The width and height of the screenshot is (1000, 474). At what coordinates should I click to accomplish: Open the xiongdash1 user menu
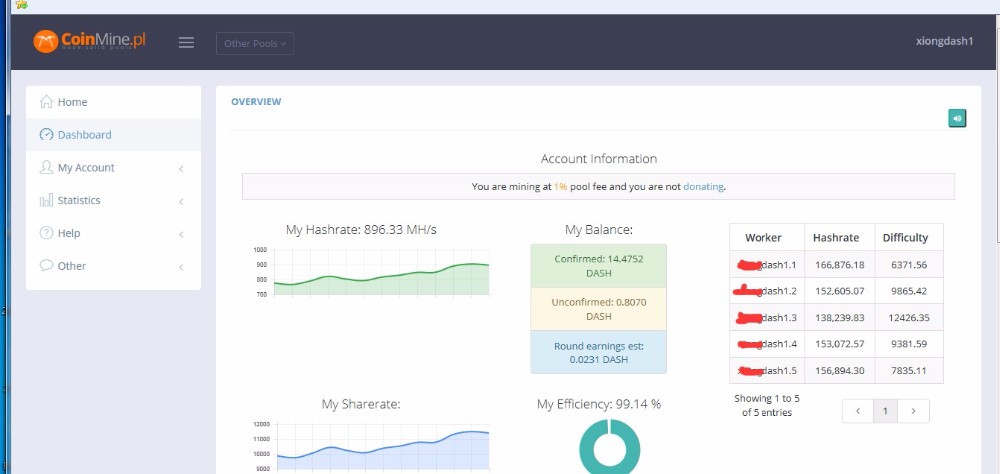[x=944, y=42]
